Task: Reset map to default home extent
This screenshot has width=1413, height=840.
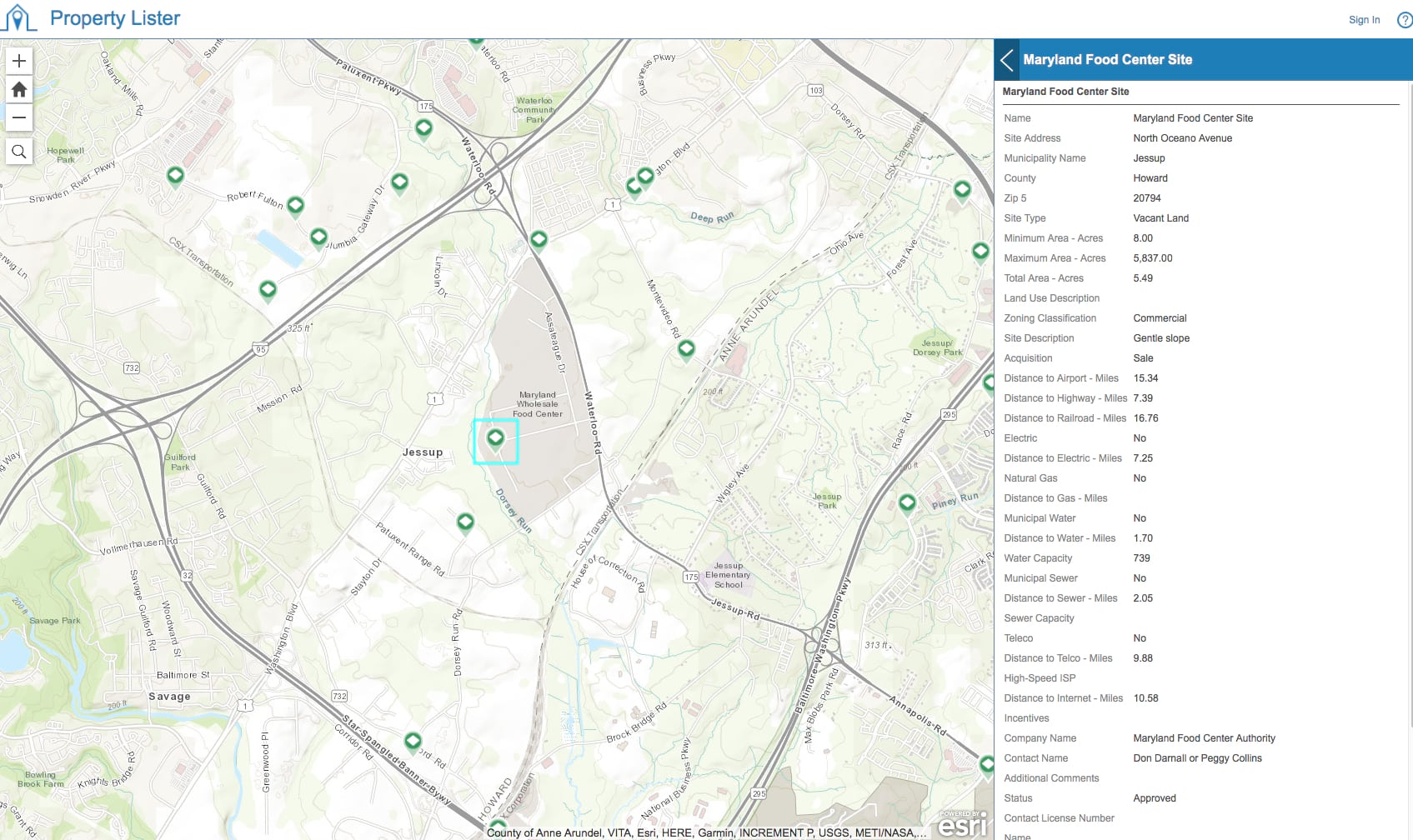Action: pyautogui.click(x=19, y=89)
